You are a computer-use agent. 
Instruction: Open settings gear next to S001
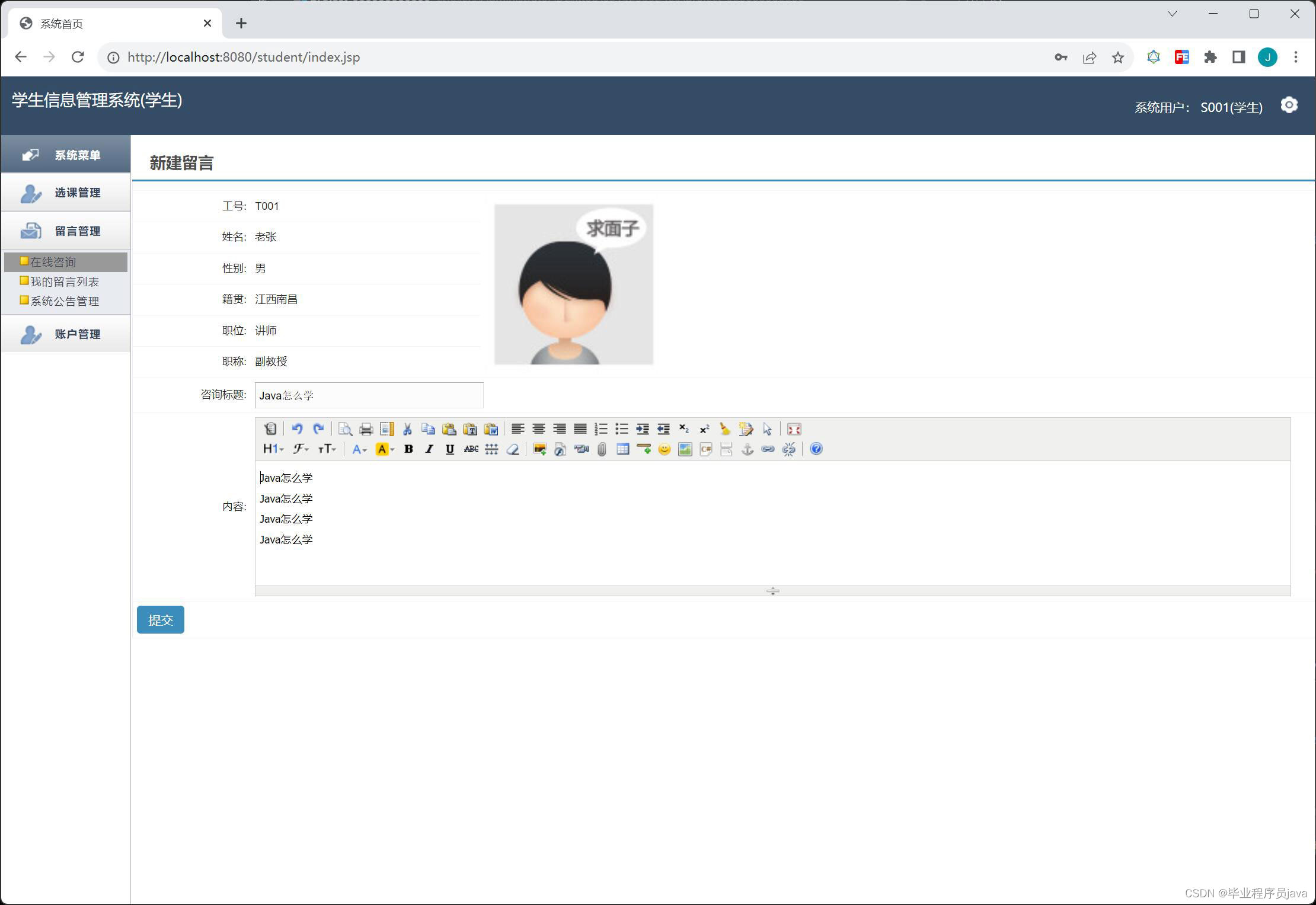pos(1289,105)
